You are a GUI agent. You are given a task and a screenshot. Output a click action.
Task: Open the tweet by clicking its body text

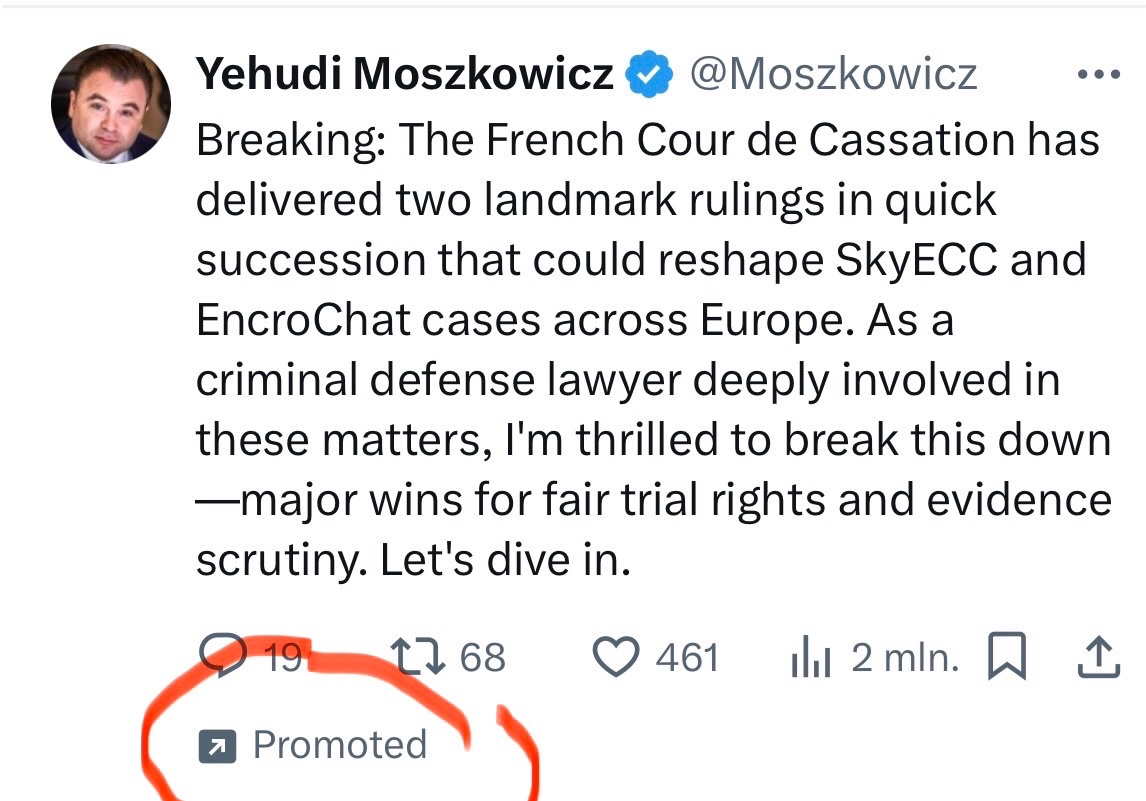(640, 380)
